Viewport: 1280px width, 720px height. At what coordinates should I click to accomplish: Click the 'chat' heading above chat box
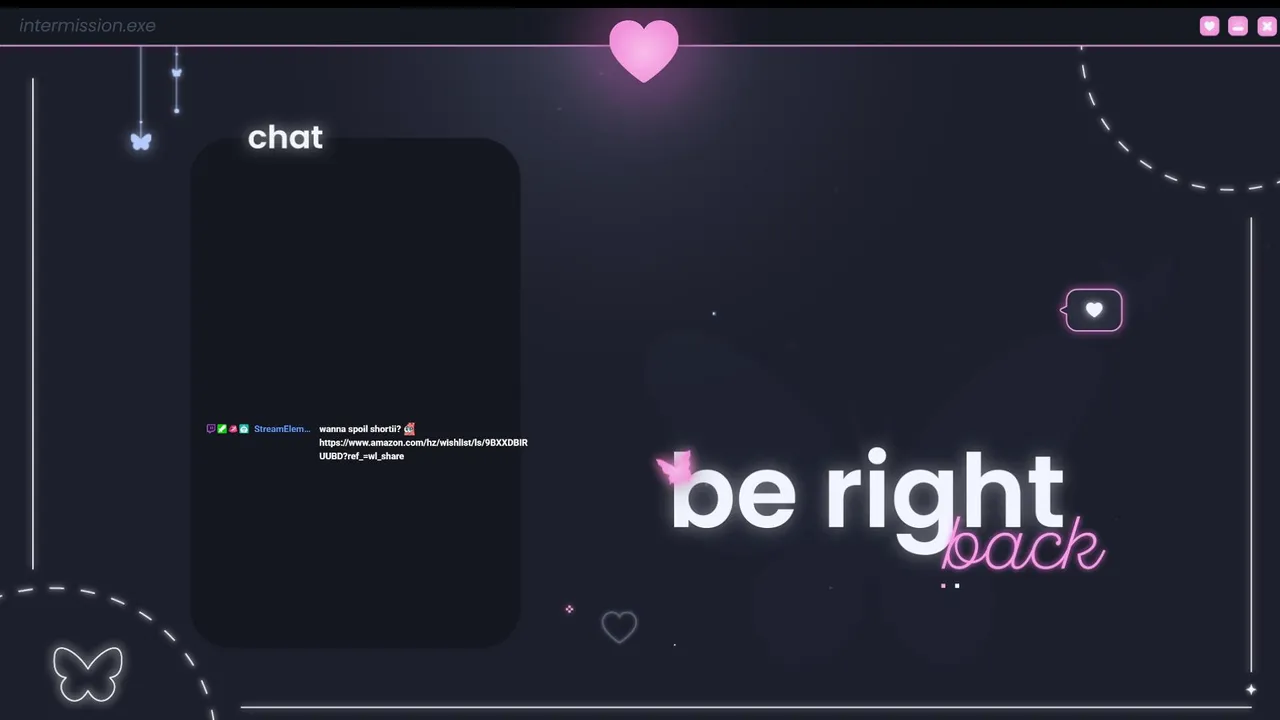point(285,137)
